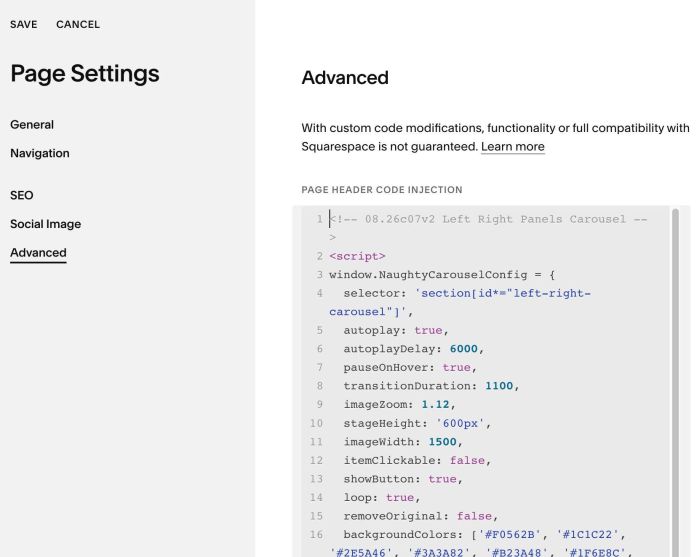Click the Page Header Code Injection label
This screenshot has width=700, height=557.
(382, 190)
